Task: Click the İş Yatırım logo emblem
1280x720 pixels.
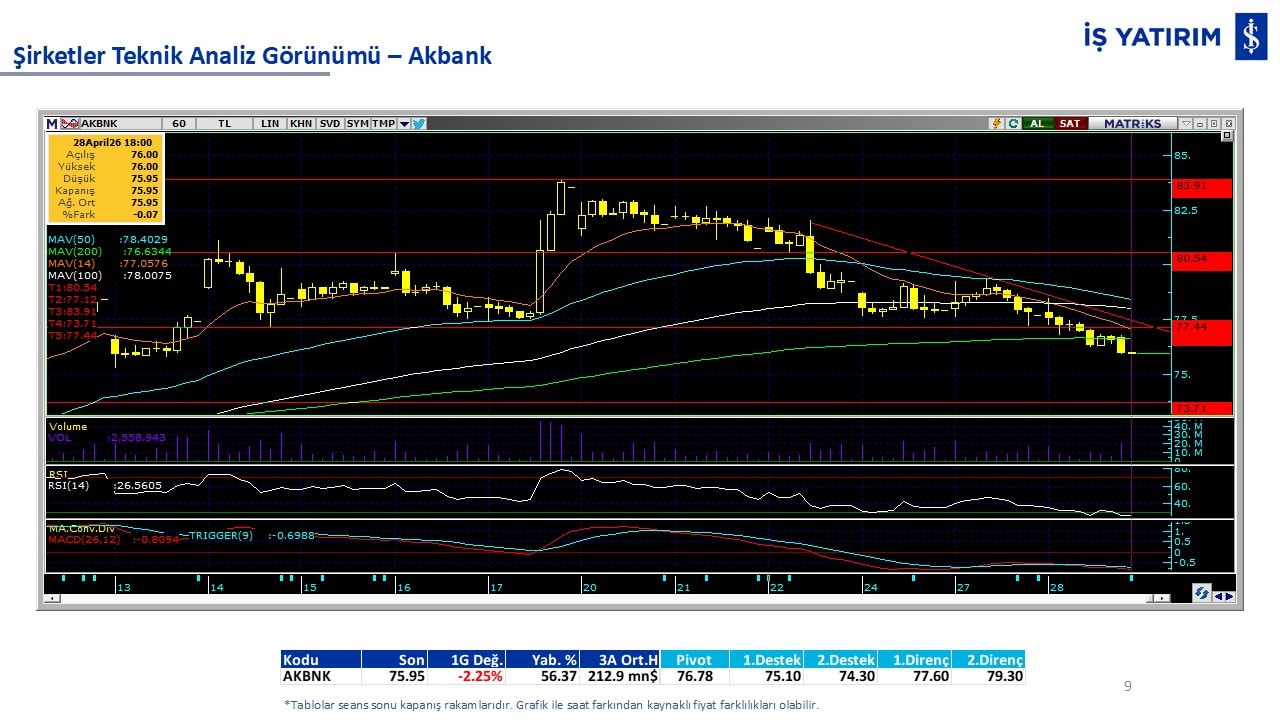Action: 1250,37
